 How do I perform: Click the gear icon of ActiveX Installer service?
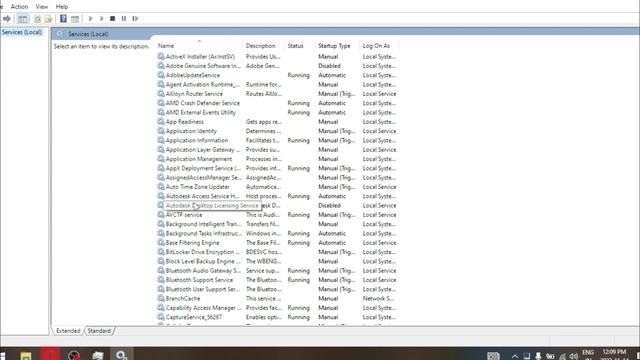point(161,56)
